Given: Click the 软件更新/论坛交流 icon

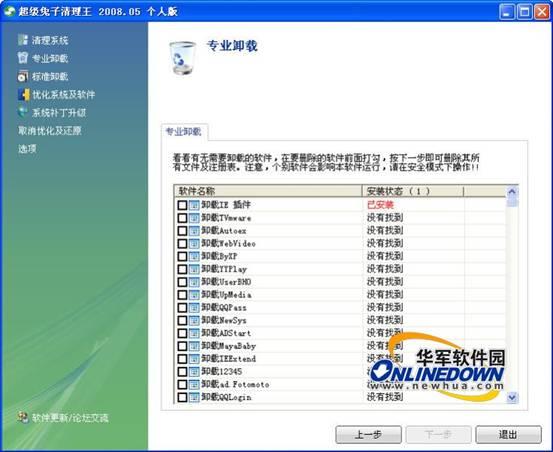Looking at the screenshot, I should [x=23, y=418].
